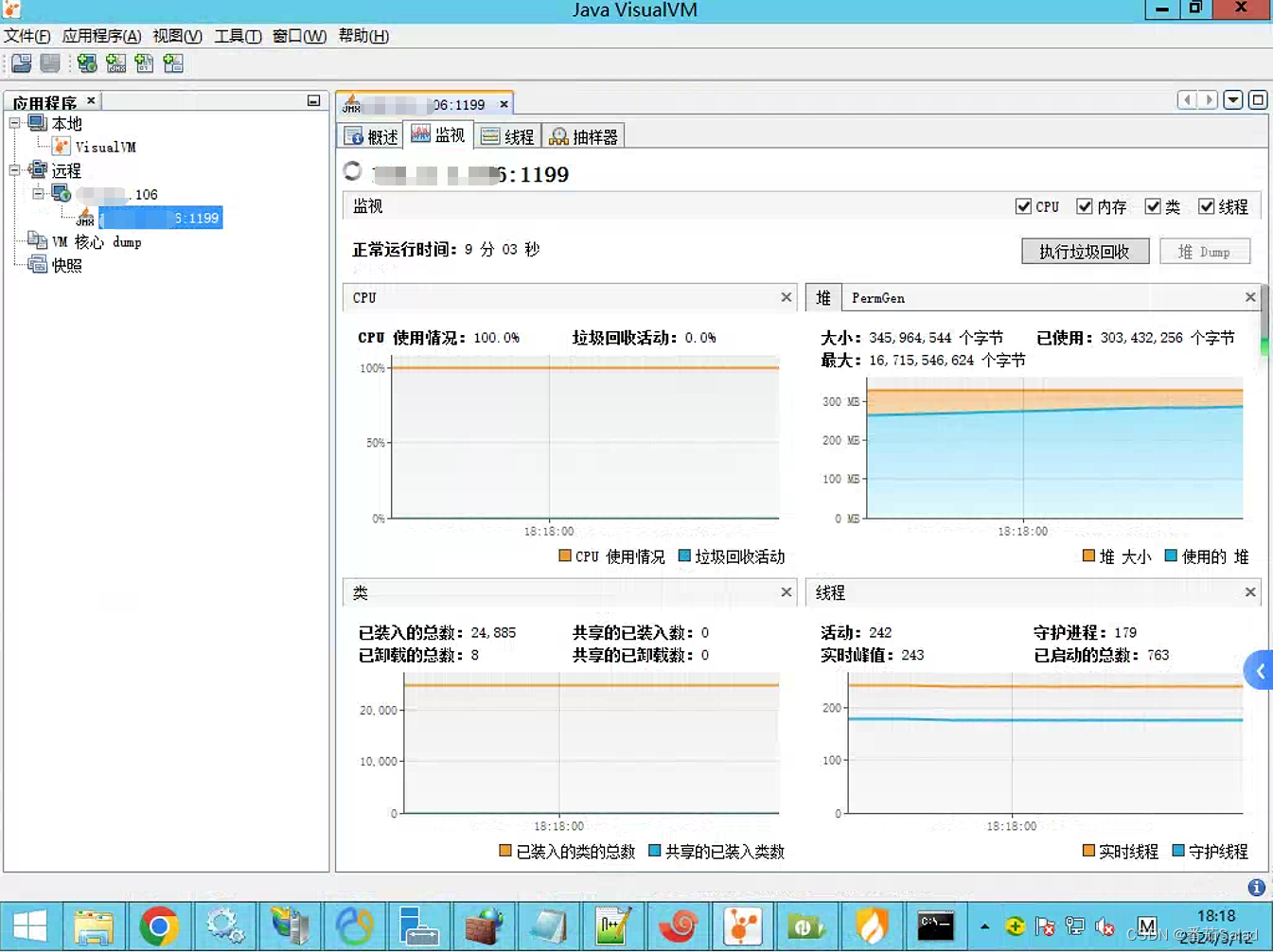Switch to the 监视 tab
The height and width of the screenshot is (952, 1273).
pyautogui.click(x=438, y=135)
